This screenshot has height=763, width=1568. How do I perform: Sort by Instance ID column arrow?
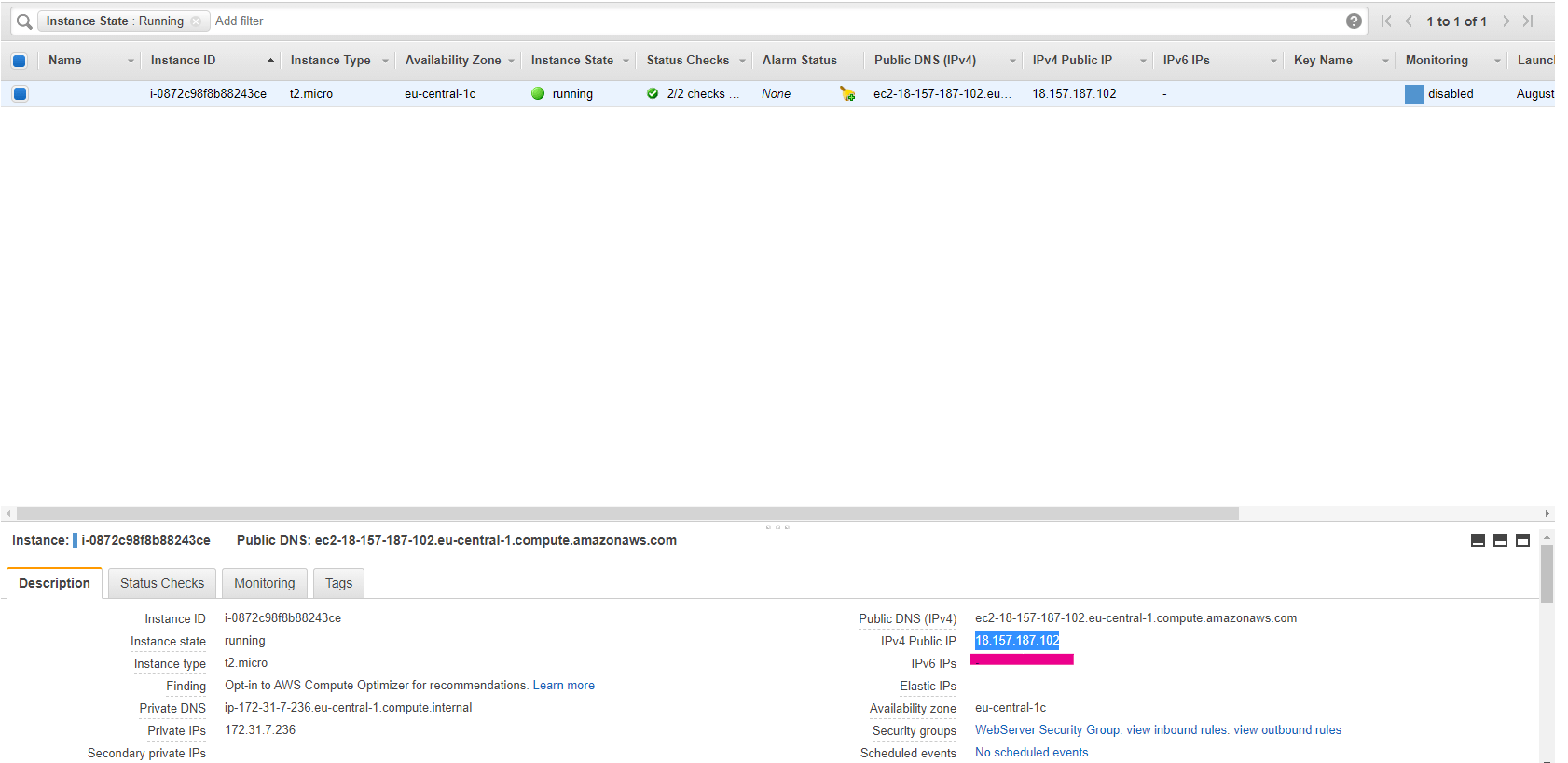click(x=270, y=61)
